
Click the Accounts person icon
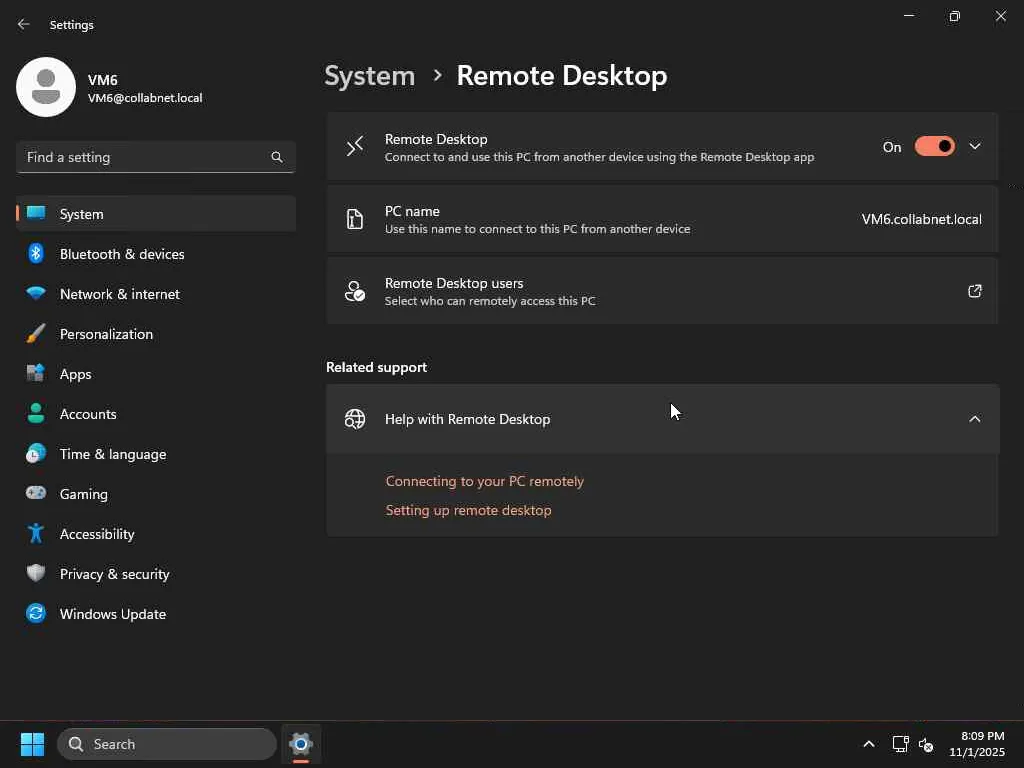36,413
